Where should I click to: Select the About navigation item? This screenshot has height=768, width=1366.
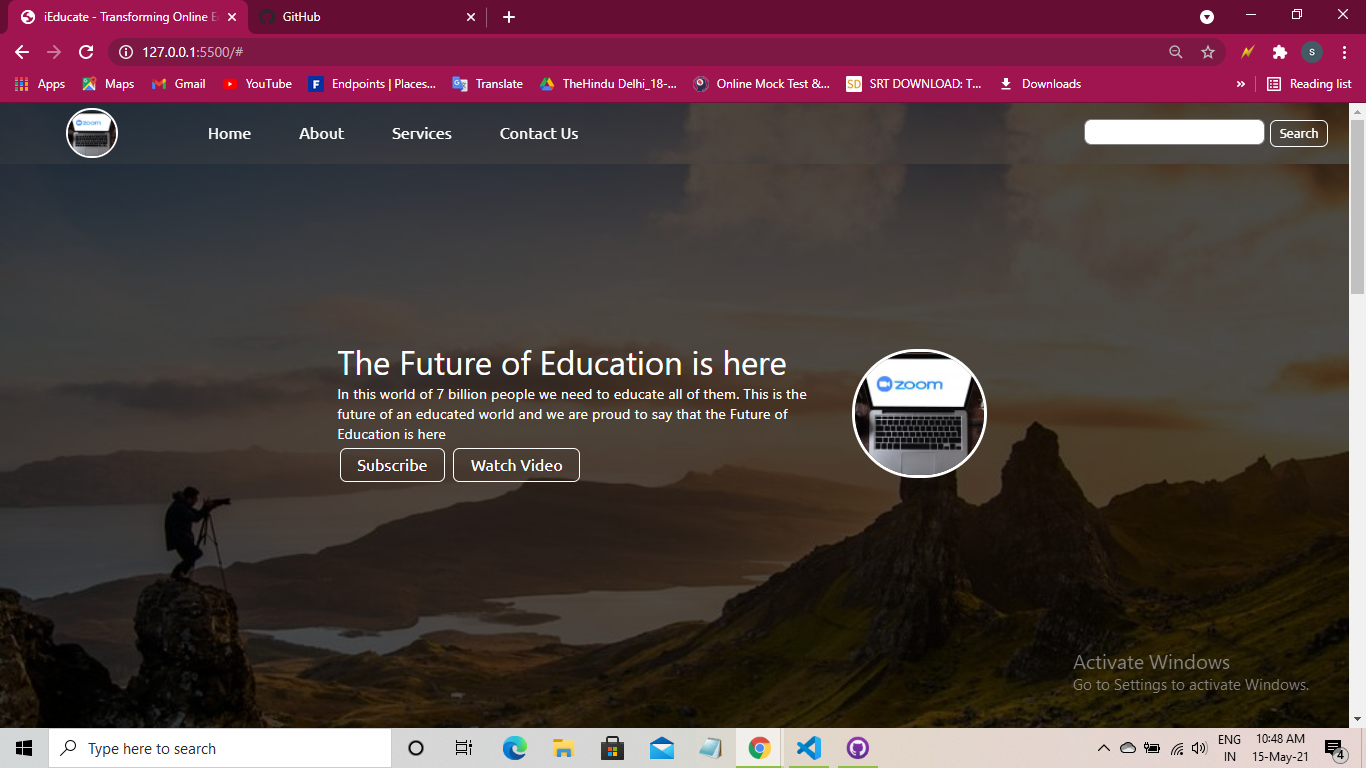321,133
